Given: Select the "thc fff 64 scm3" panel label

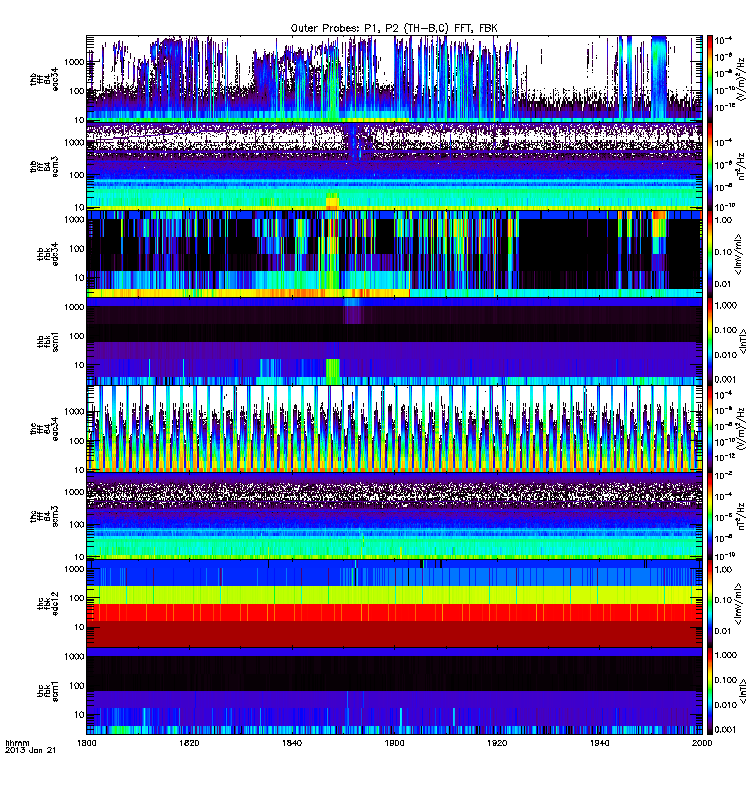Looking at the screenshot, I should pos(44,516).
